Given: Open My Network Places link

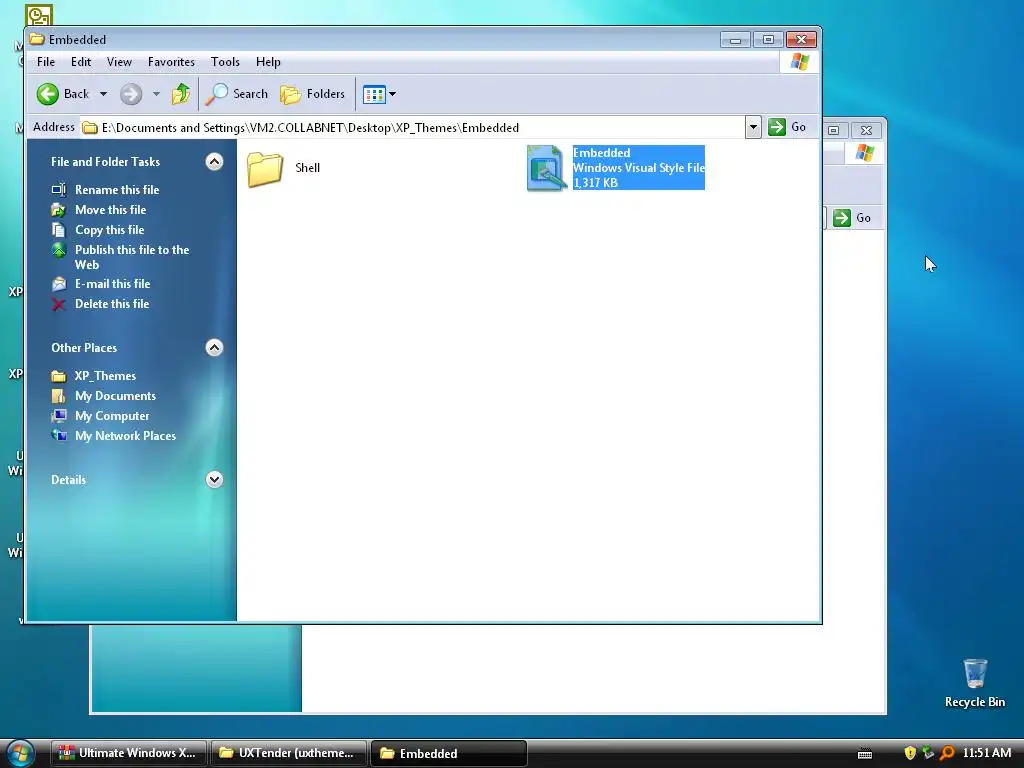Looking at the screenshot, I should [125, 436].
